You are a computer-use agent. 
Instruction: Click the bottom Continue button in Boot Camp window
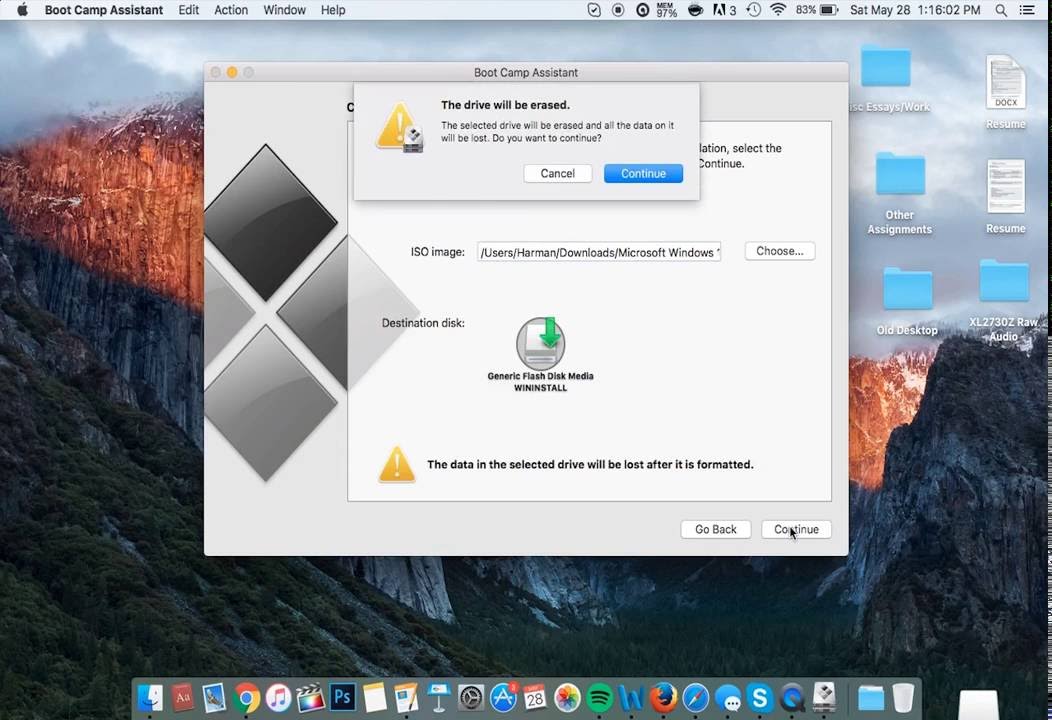click(796, 529)
